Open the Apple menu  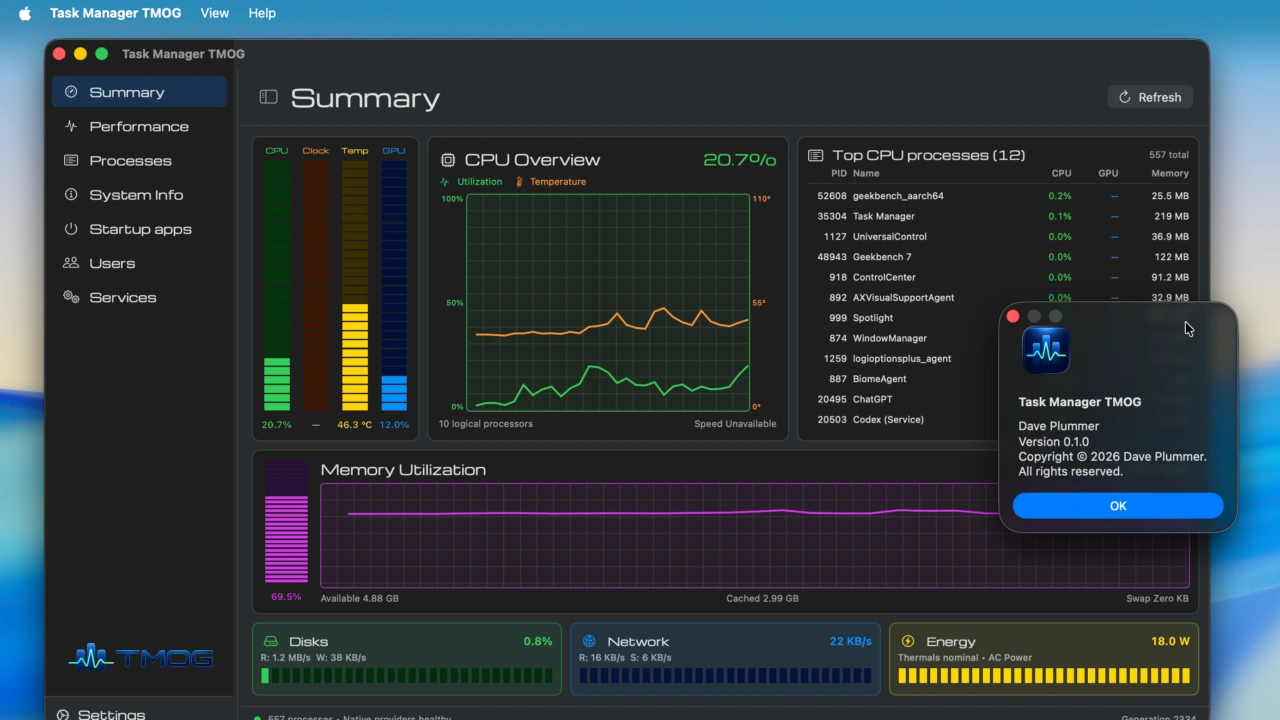pos(25,13)
